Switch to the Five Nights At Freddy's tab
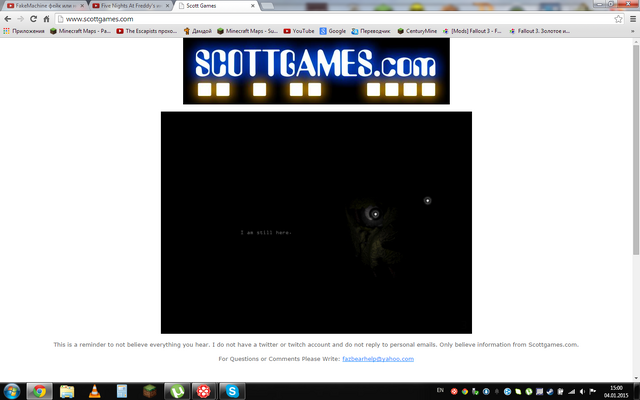This screenshot has width=640, height=400. (131, 6)
